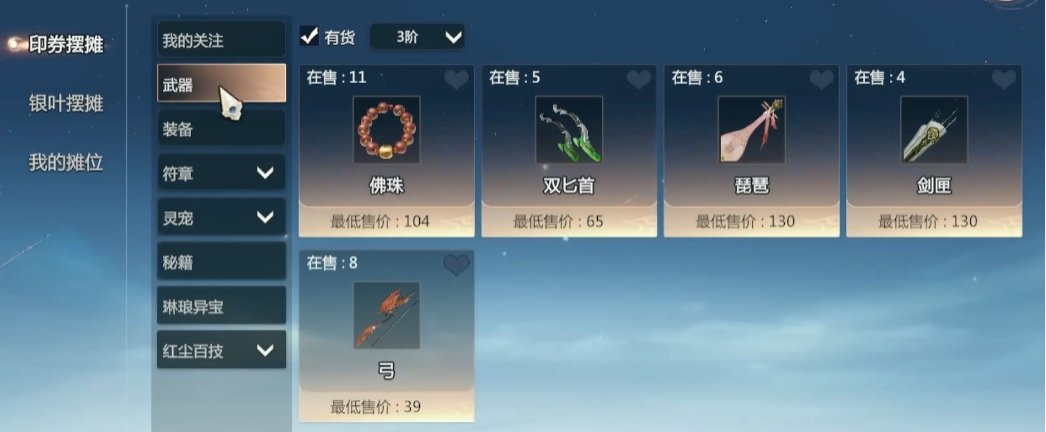Image resolution: width=1046 pixels, height=432 pixels.
Task: Favorite 双匕首 with its heart icon
Action: pyautogui.click(x=639, y=80)
